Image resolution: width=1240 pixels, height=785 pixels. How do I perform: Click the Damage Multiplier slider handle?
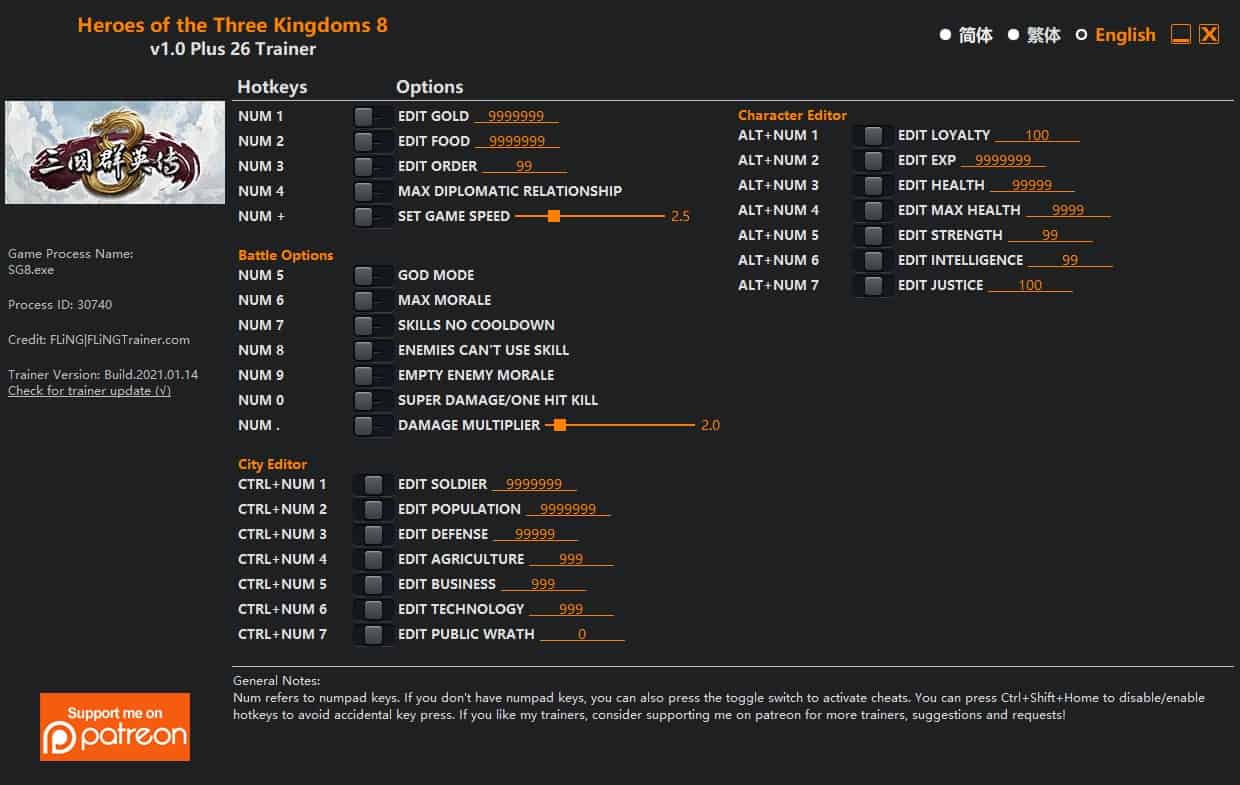tap(560, 425)
